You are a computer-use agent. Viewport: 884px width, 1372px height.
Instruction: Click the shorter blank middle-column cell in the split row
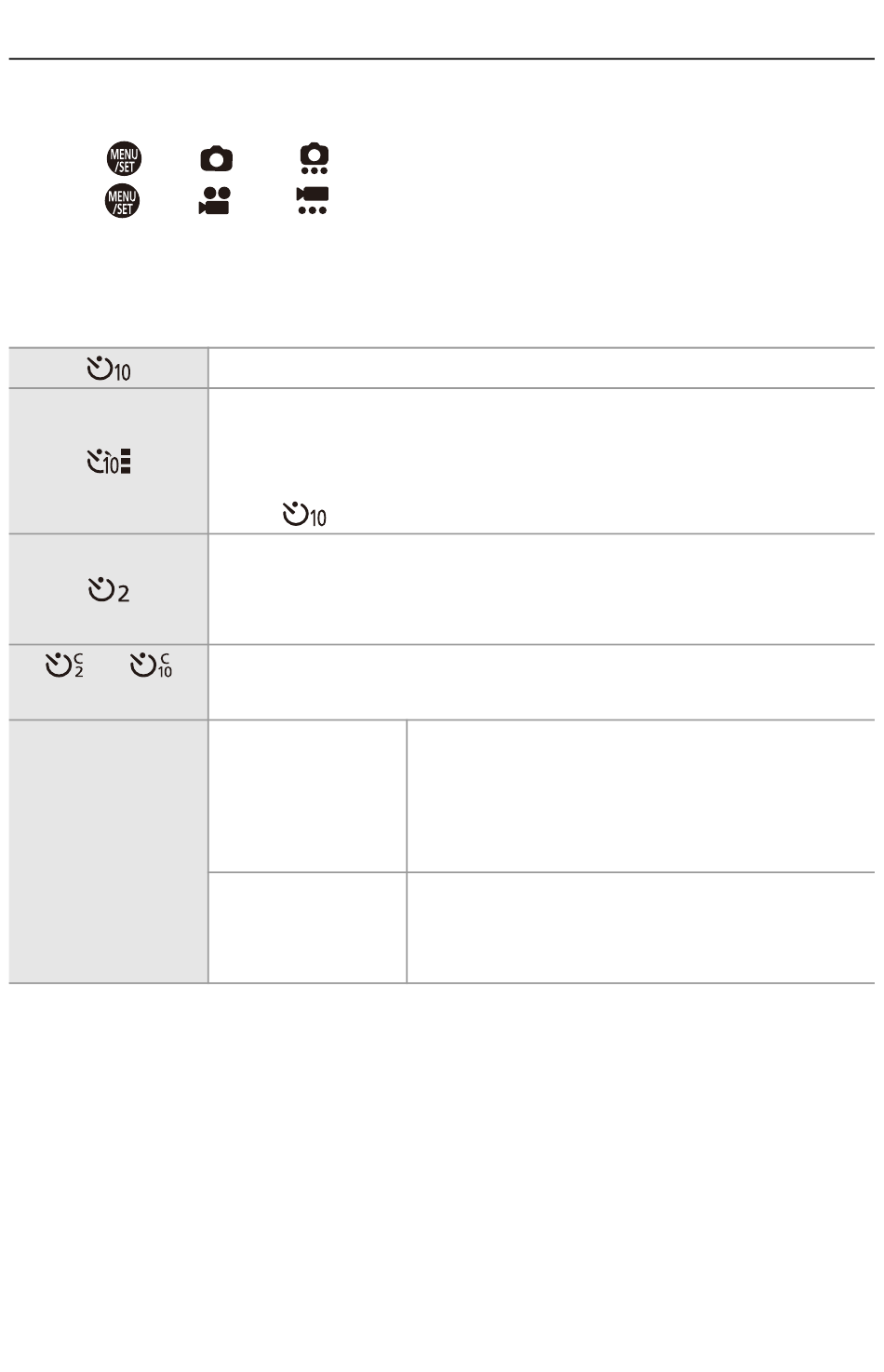[x=308, y=928]
